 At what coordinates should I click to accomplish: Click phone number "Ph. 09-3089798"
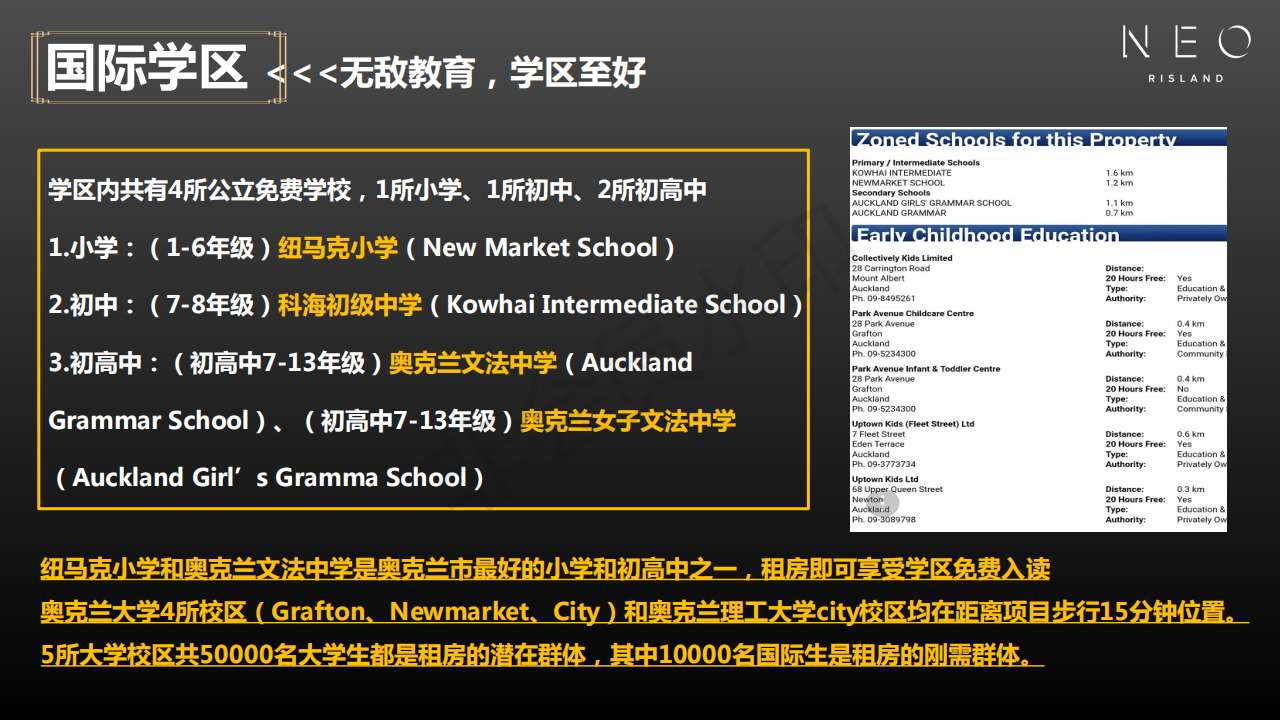click(884, 520)
